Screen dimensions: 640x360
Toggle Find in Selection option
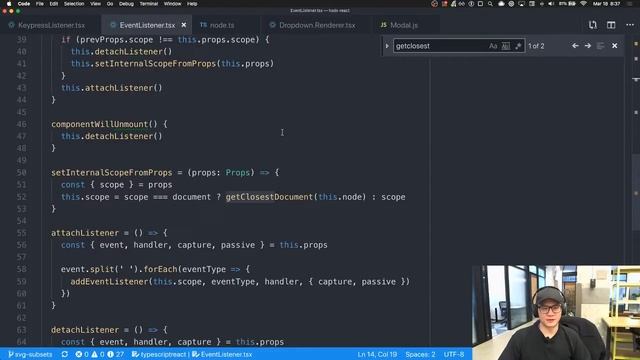pos(600,46)
